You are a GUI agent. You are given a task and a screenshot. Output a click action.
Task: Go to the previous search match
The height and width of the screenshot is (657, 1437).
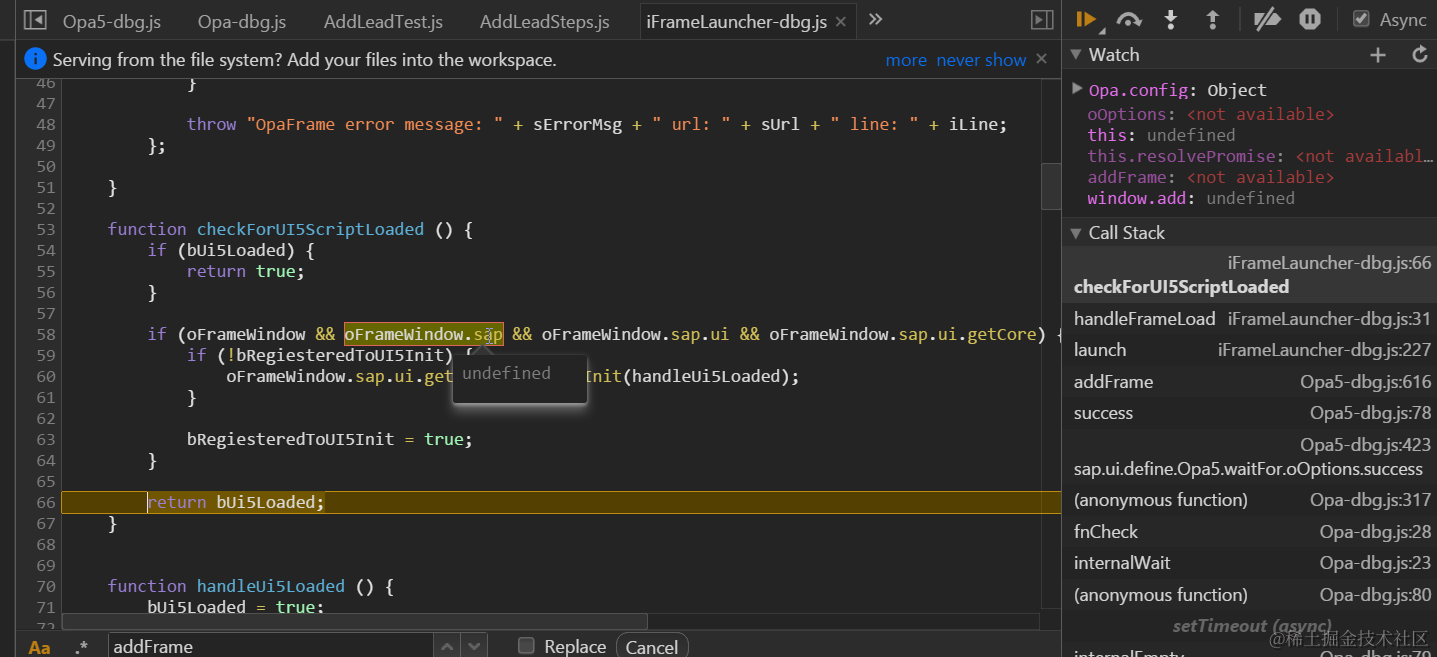(x=447, y=646)
